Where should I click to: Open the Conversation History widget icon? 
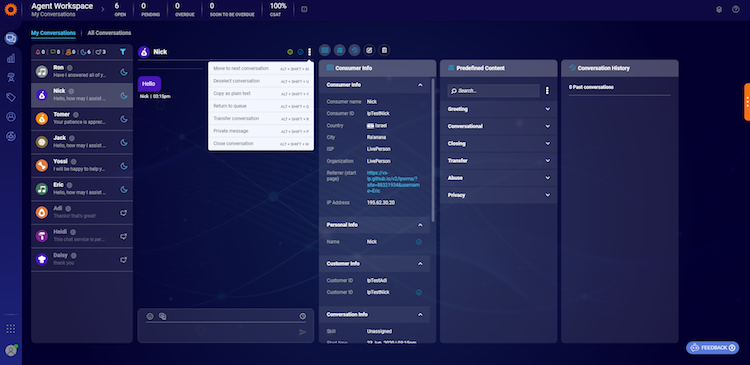coord(354,50)
